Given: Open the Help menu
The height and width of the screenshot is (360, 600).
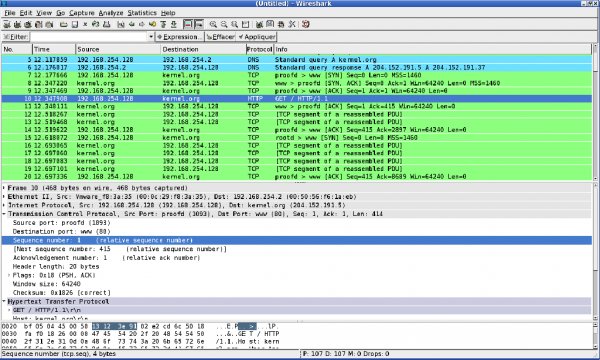Looking at the screenshot, I should (x=168, y=13).
